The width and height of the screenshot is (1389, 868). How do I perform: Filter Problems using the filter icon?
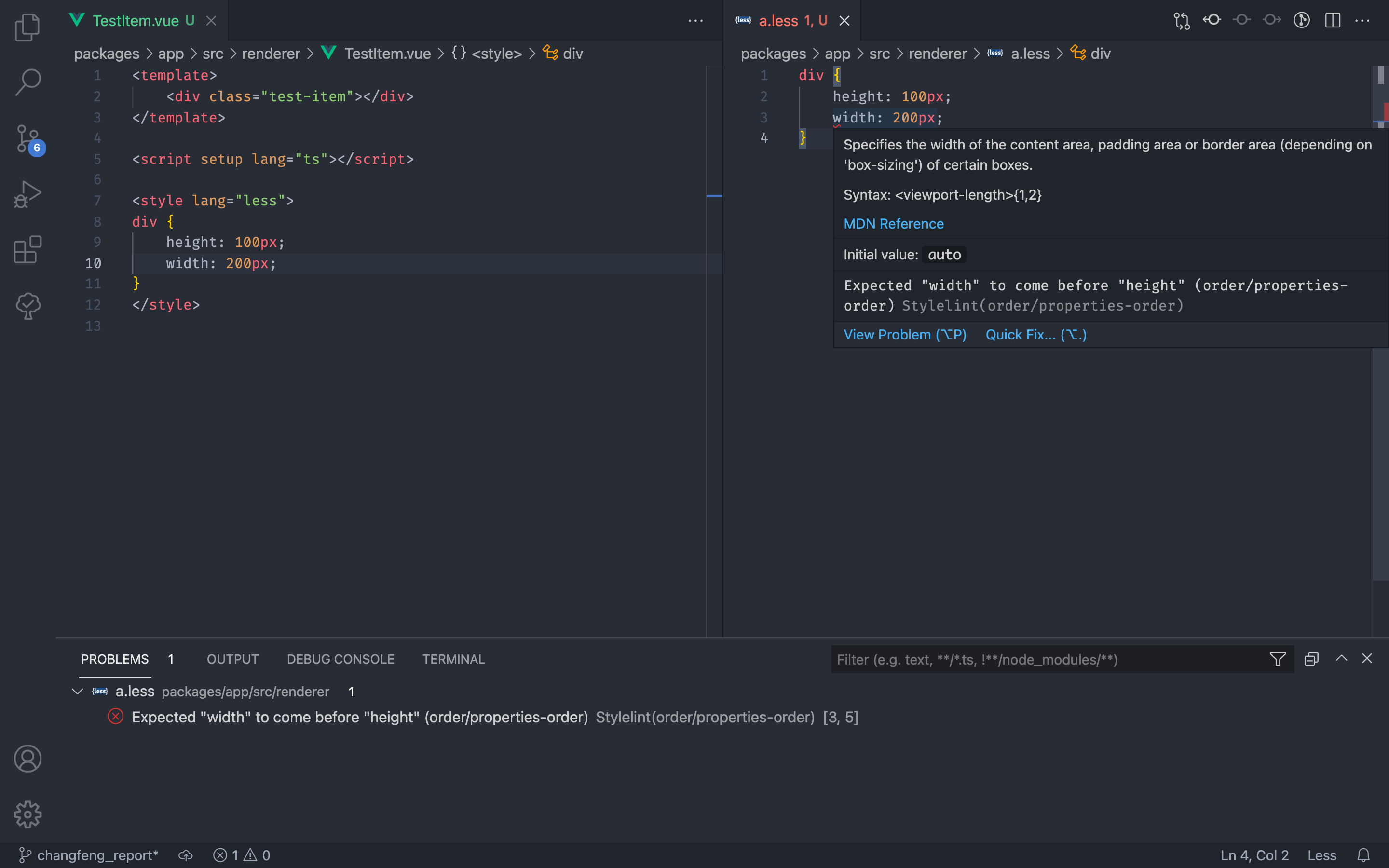pyautogui.click(x=1277, y=659)
